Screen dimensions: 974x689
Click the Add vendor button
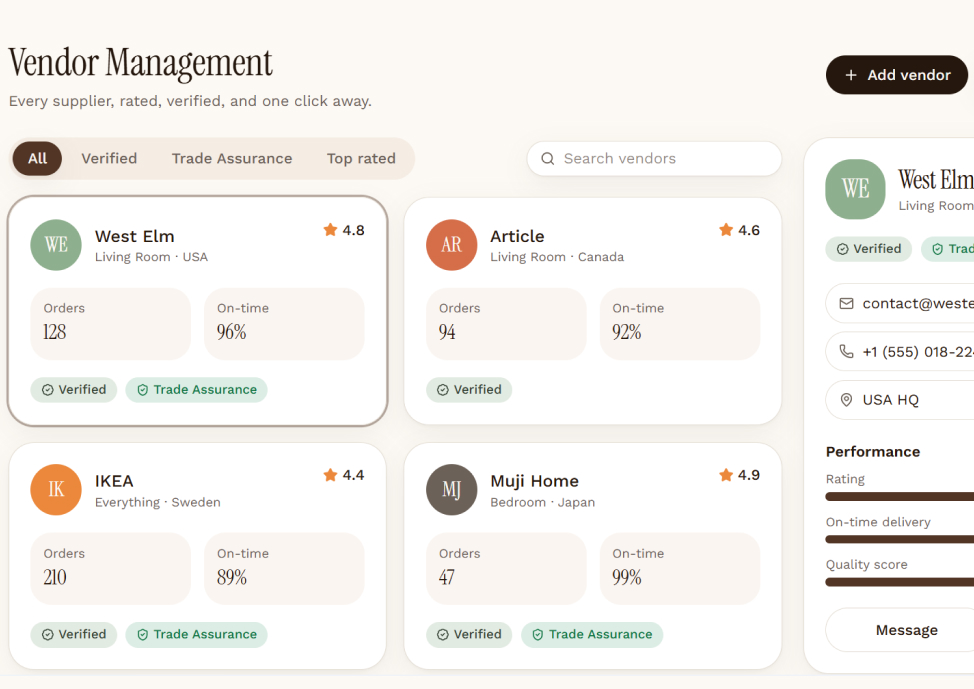coord(897,75)
